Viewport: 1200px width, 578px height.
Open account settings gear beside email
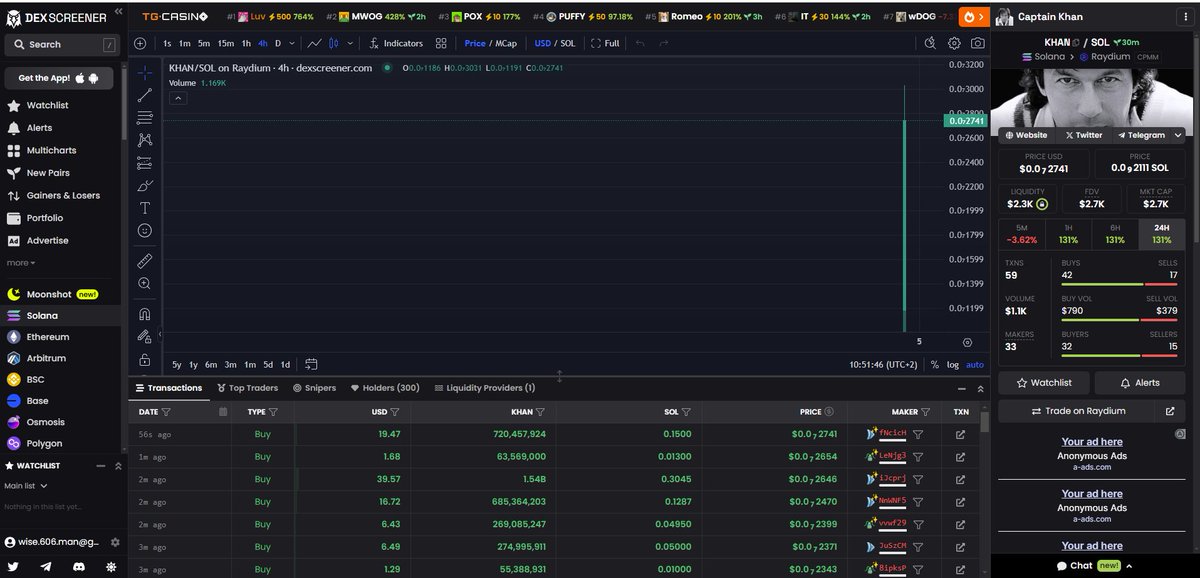click(x=115, y=542)
